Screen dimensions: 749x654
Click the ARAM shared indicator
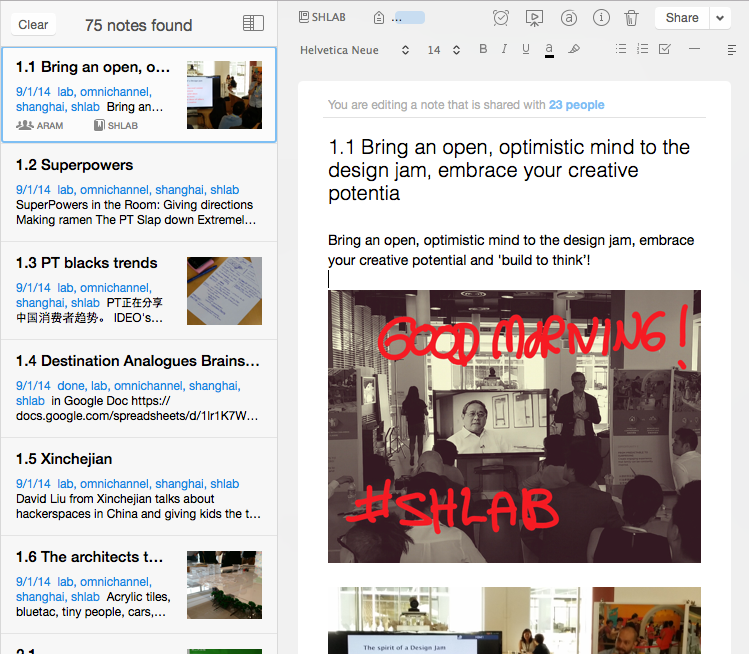pos(40,126)
